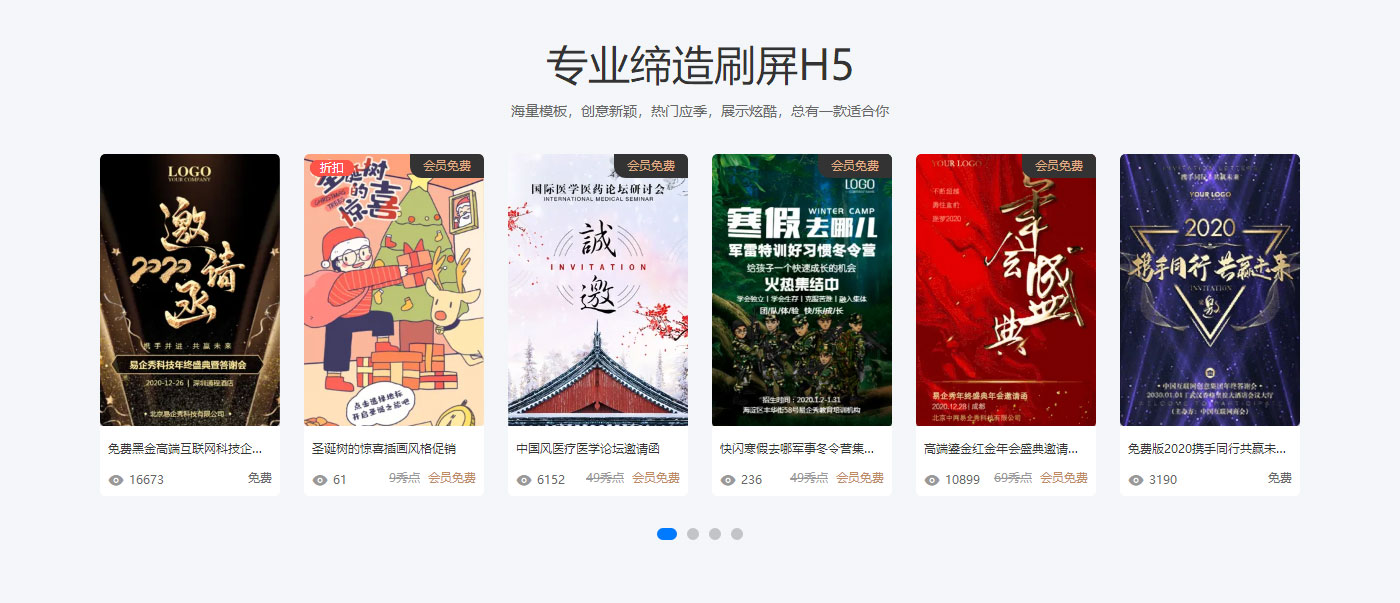
Task: Select the first active carousel page dot
Action: click(667, 534)
